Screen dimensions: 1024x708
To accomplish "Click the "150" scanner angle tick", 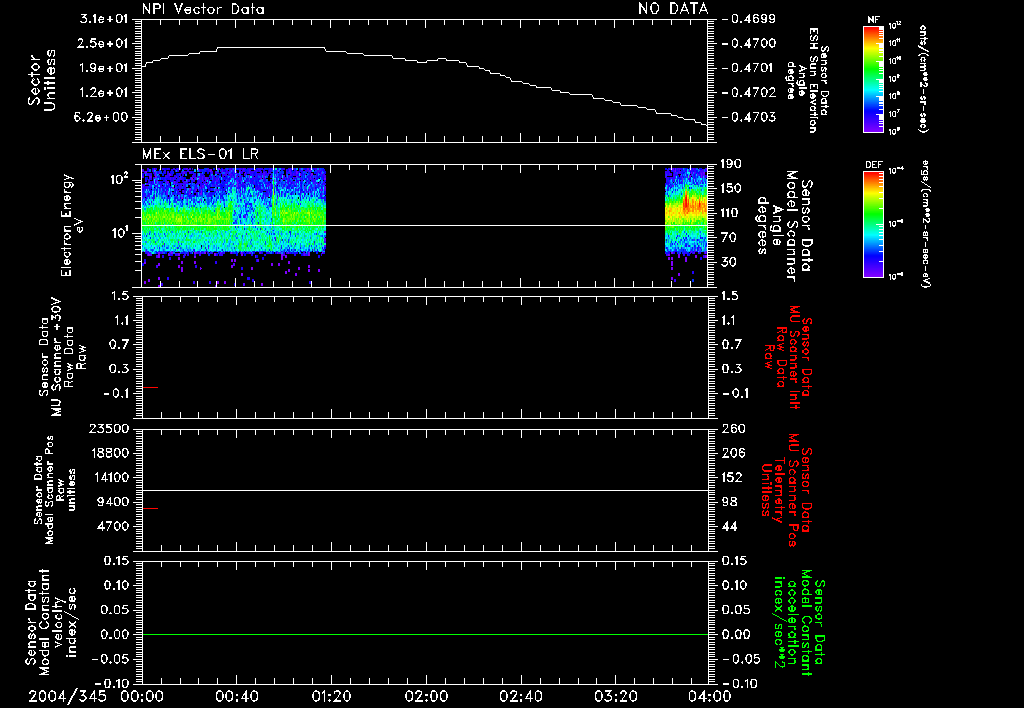I will click(x=731, y=188).
